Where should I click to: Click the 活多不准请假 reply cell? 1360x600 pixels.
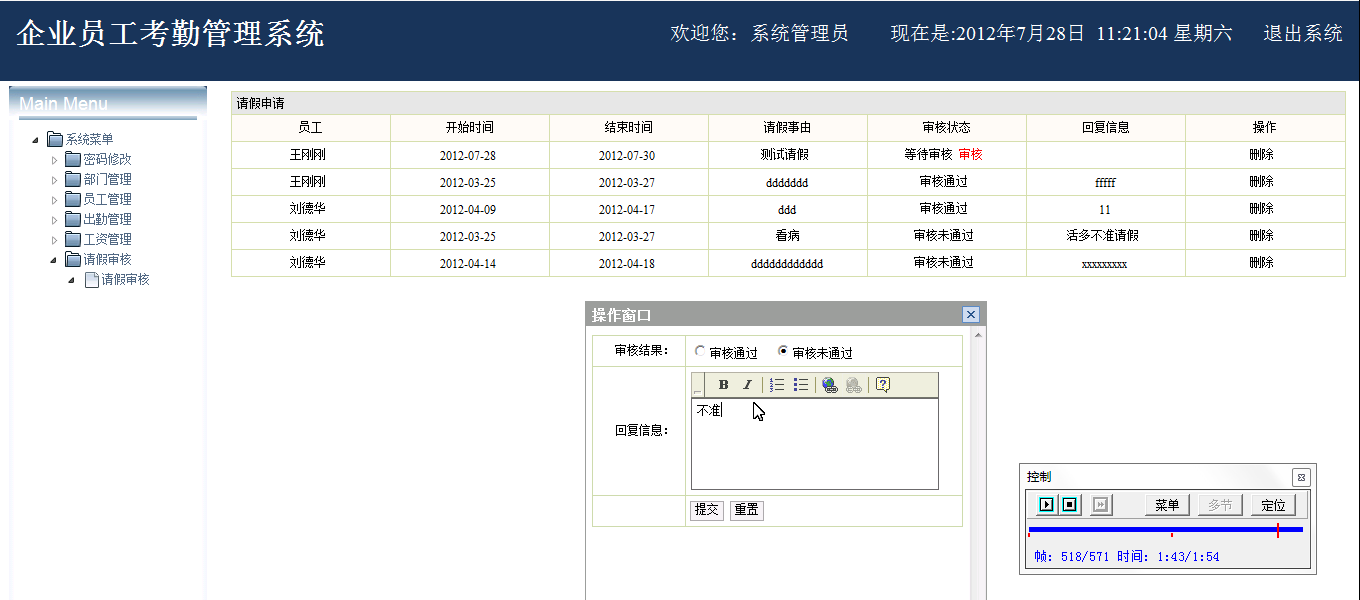click(x=1104, y=236)
